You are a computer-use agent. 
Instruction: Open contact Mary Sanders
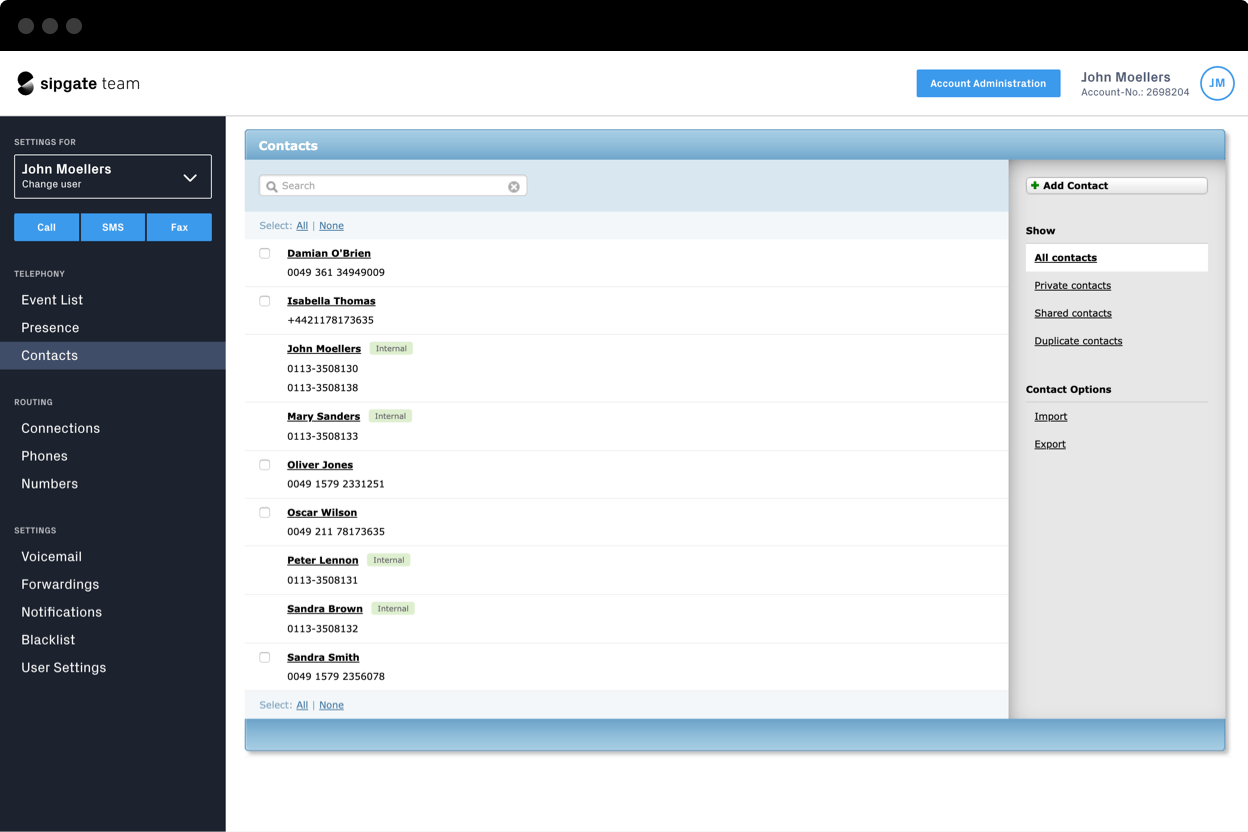point(323,417)
